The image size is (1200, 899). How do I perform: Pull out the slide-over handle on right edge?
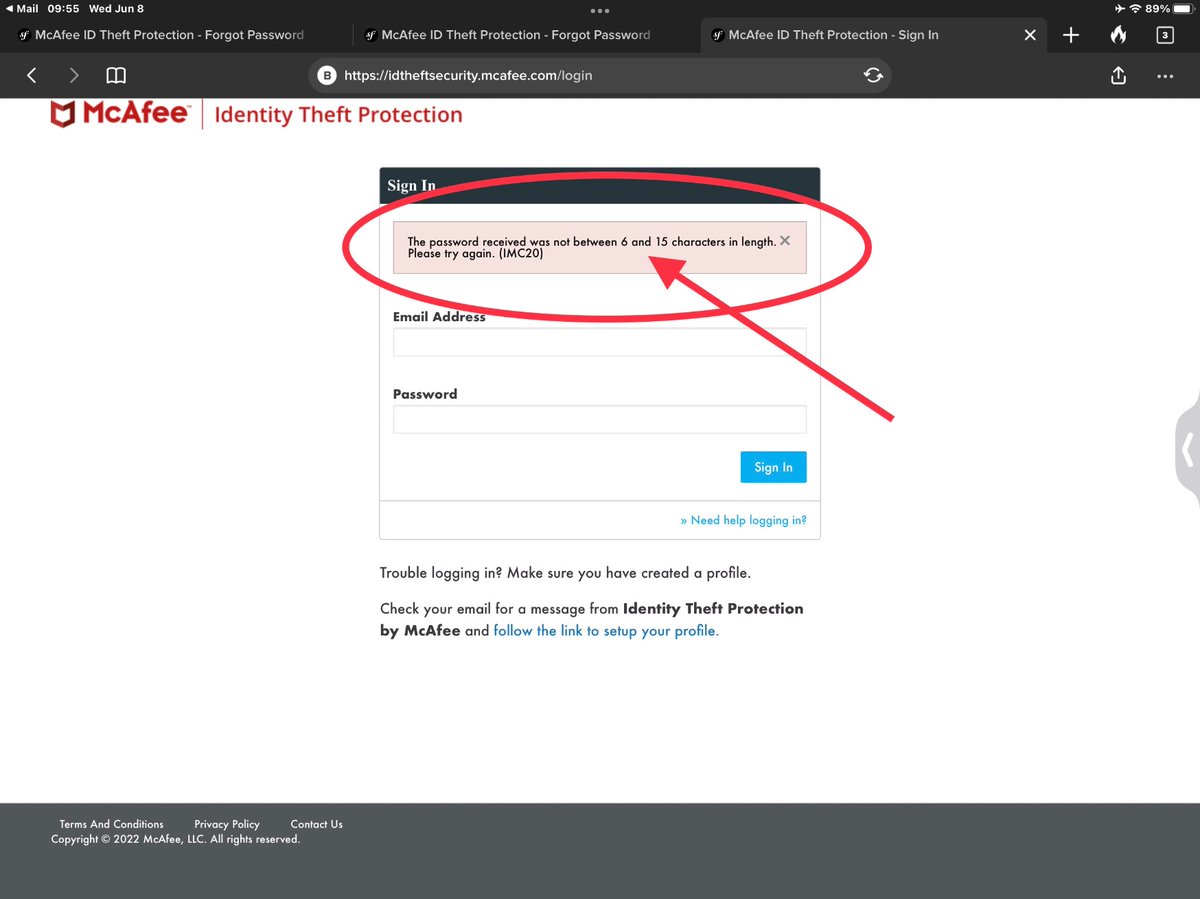1188,450
